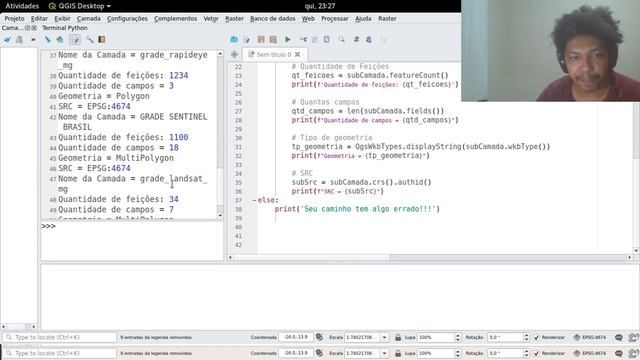The width and height of the screenshot is (640, 360).
Task: Toggle Renderizar checkbox in upper status bar
Action: [536, 338]
